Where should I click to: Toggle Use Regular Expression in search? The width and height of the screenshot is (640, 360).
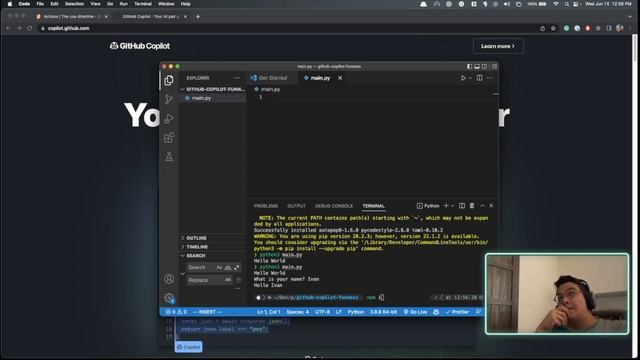tap(236, 268)
